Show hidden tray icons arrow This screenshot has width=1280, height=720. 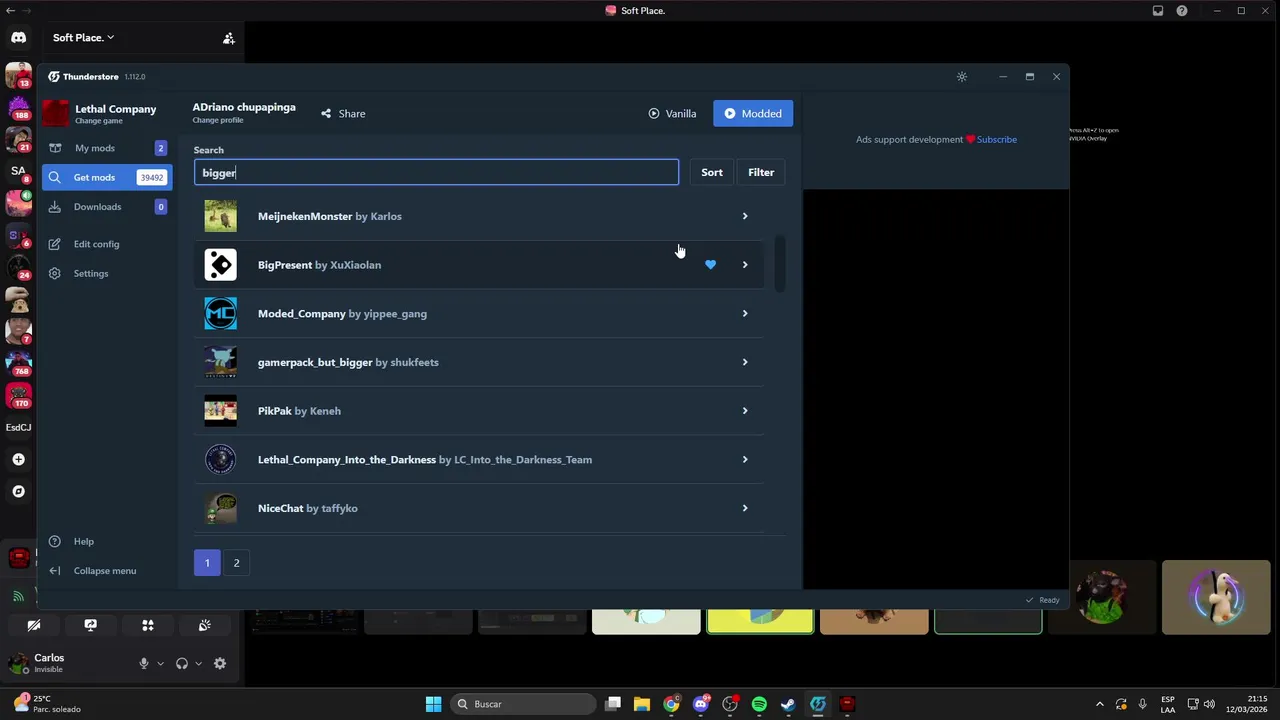(1100, 704)
